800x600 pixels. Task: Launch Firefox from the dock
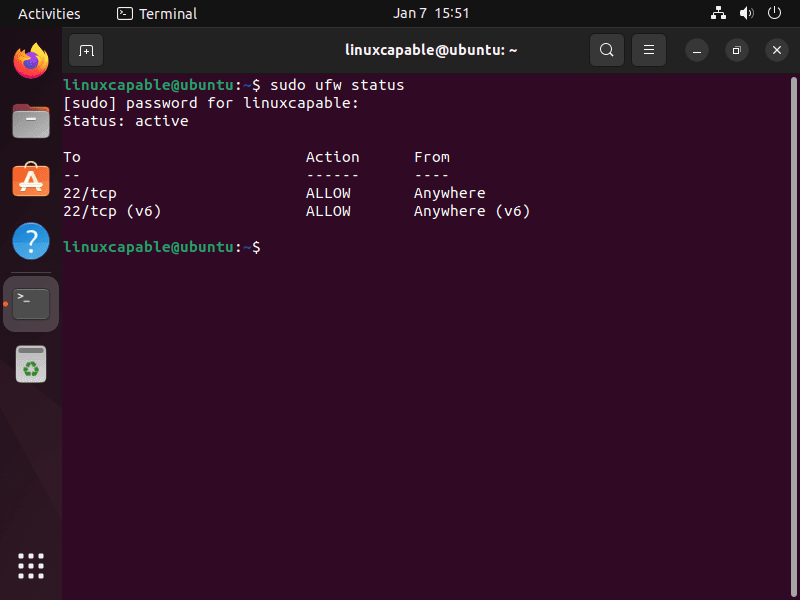(x=30, y=61)
